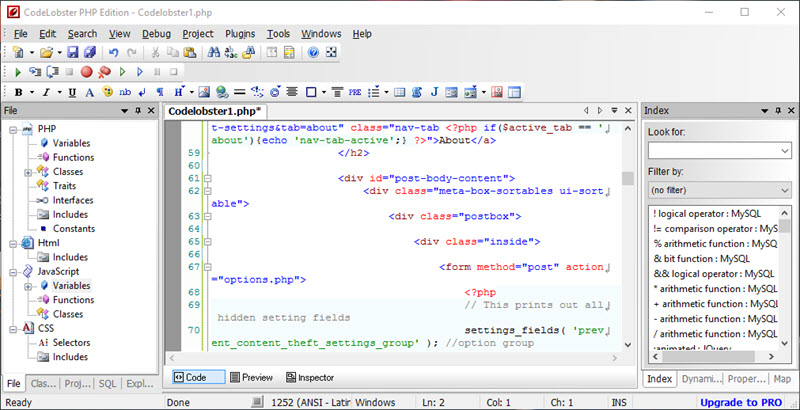Click the Find in Files icon

(248, 53)
